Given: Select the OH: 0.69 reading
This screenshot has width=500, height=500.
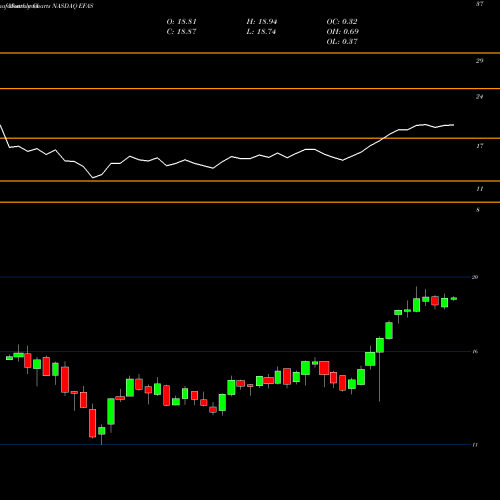Looking at the screenshot, I should (x=343, y=32).
